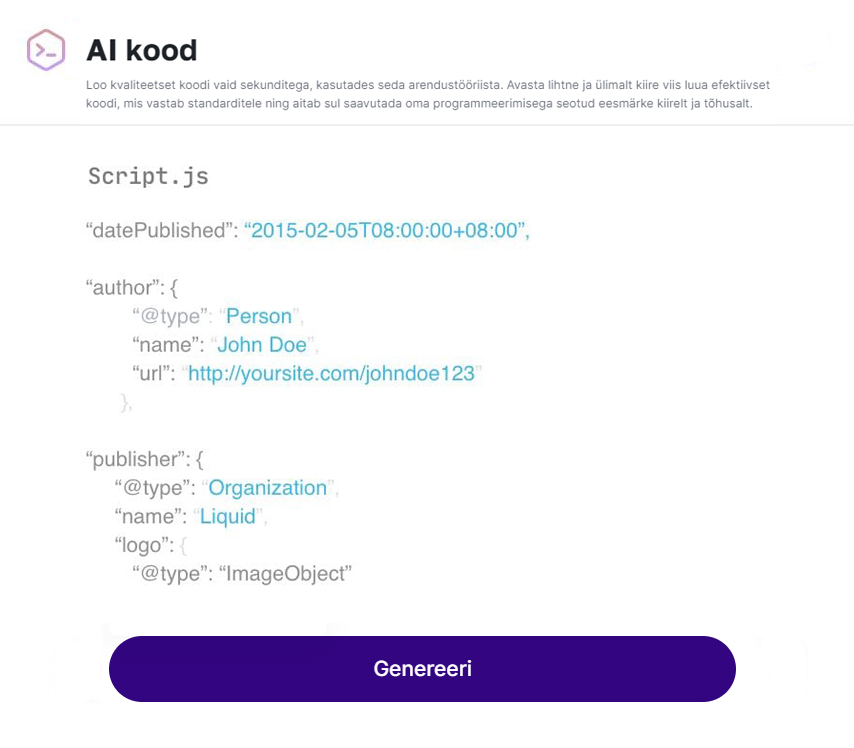This screenshot has height=748, width=854.
Task: Click the "@type" key beside Person
Action: (x=170, y=316)
